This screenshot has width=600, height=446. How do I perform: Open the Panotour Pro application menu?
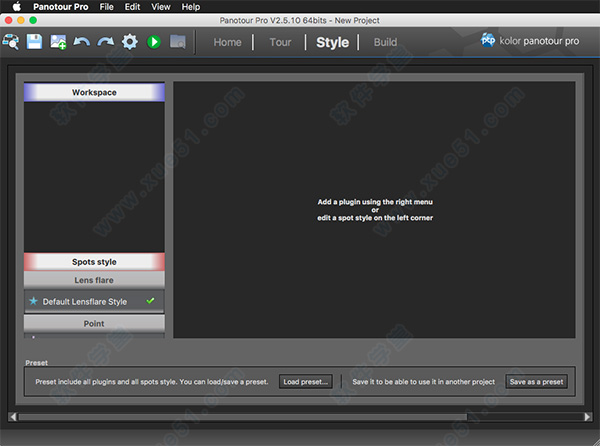(60, 7)
